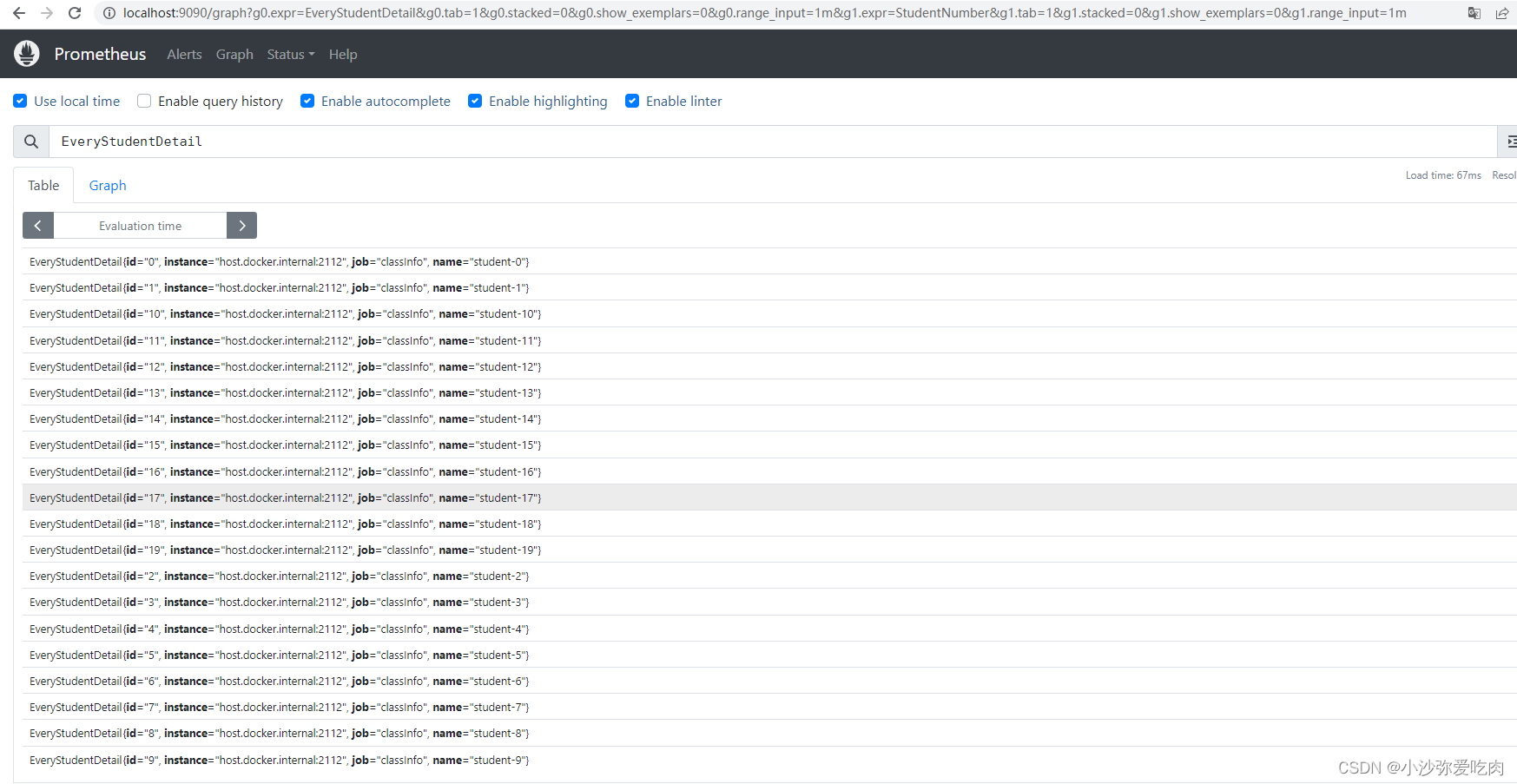Select the result row for student-10
The image size is (1517, 784).
pyautogui.click(x=769, y=313)
